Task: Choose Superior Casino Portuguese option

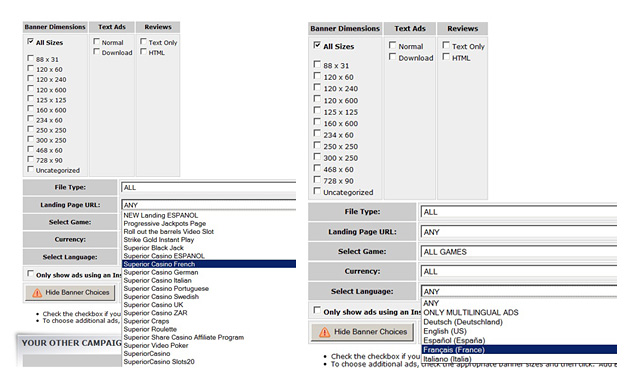Action: coord(209,289)
